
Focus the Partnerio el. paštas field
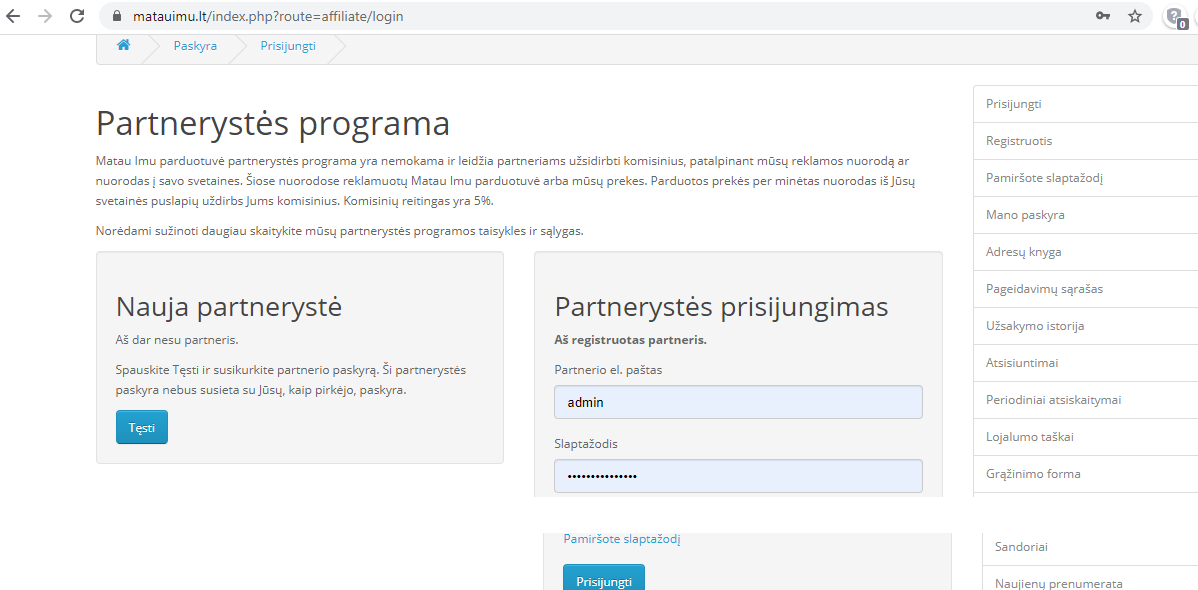tap(738, 402)
